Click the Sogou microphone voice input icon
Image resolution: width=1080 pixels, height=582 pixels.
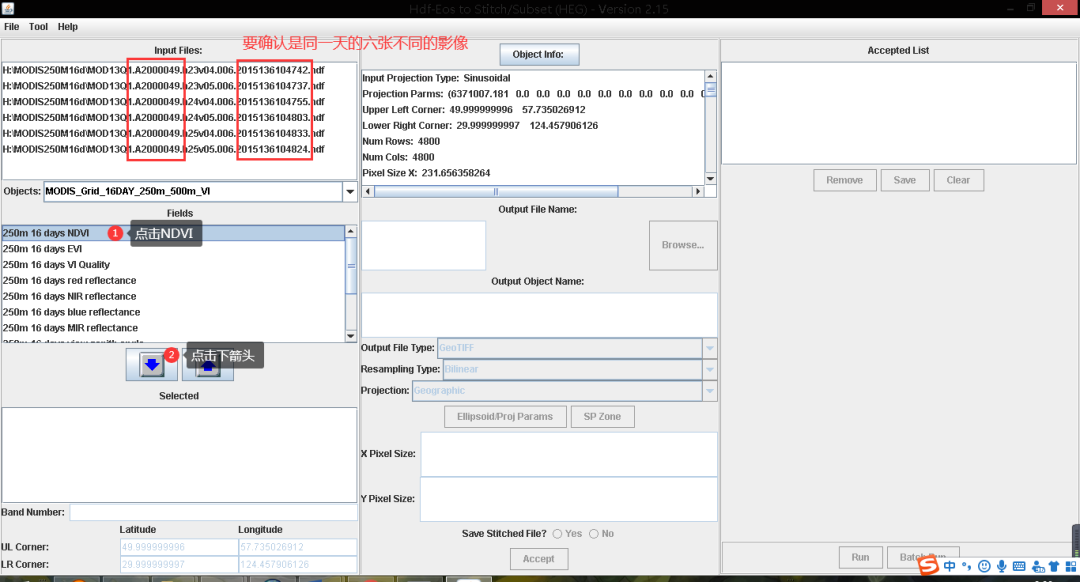coord(1001,566)
